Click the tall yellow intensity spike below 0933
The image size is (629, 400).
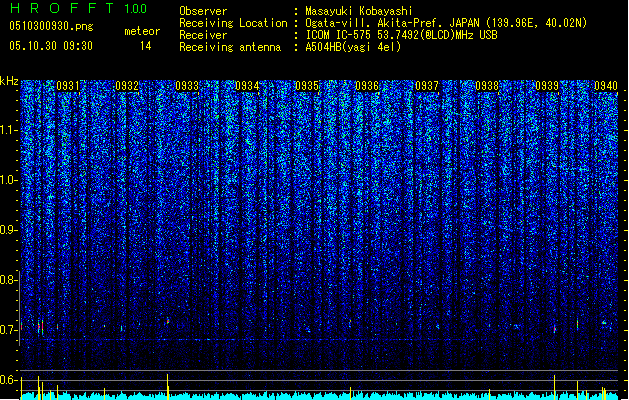[x=168, y=387]
